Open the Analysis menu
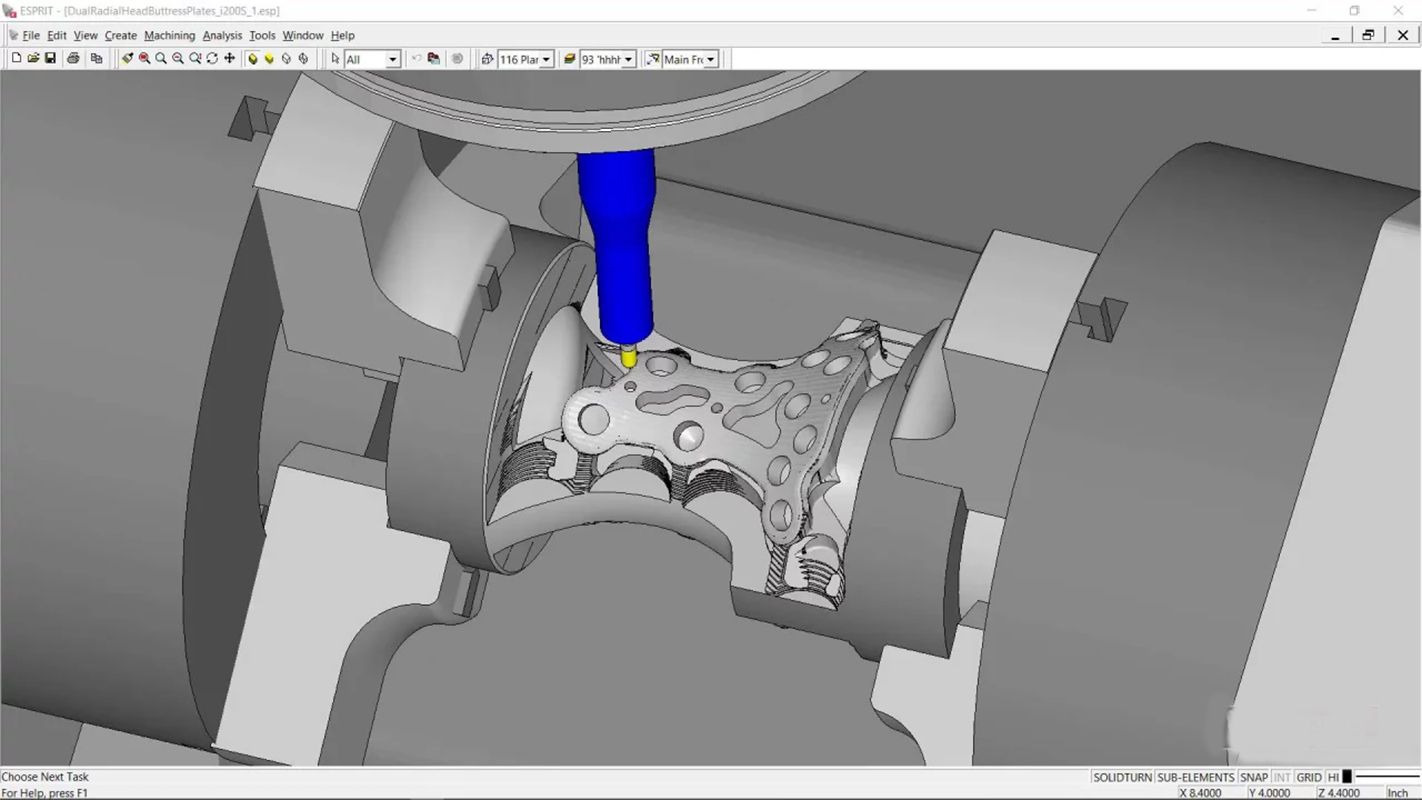 point(222,35)
